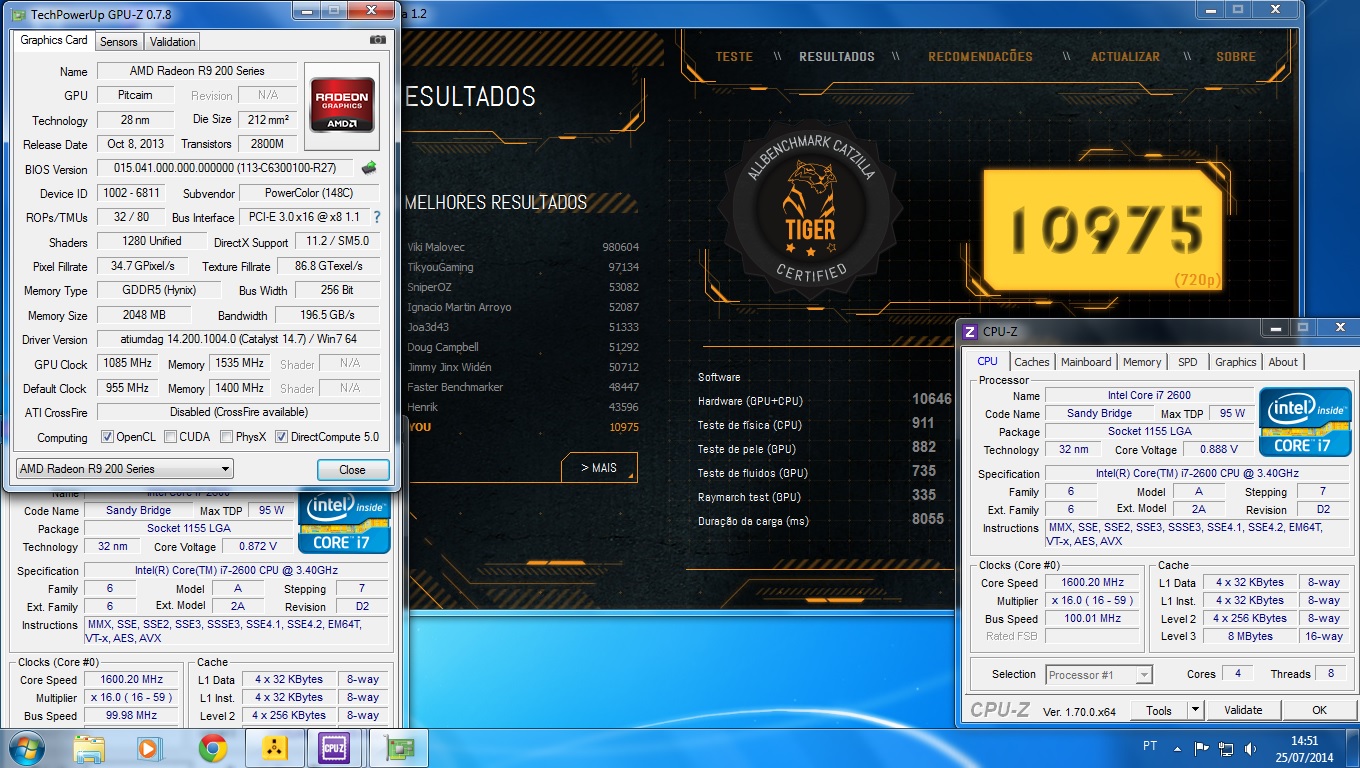Image resolution: width=1360 pixels, height=768 pixels.
Task: Select leaderboard row SniperOZ
Action: tap(523, 287)
